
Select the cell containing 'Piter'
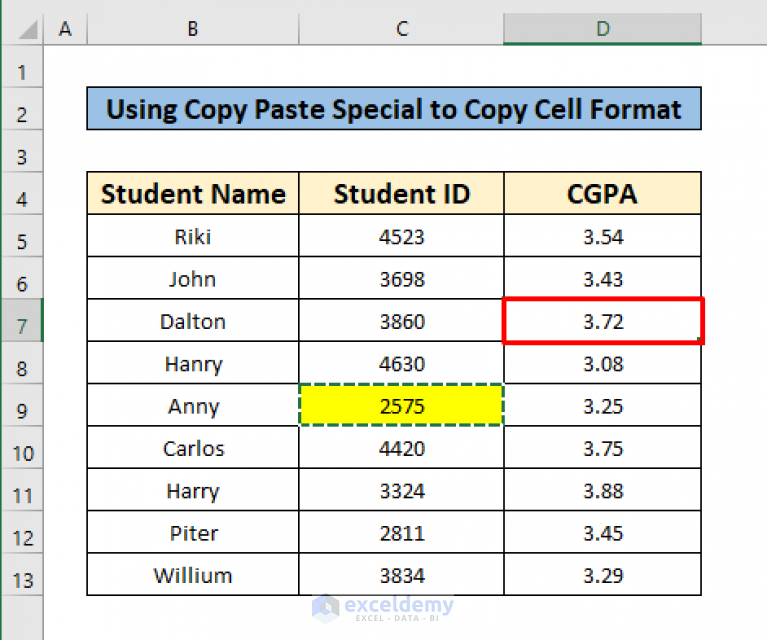click(193, 532)
